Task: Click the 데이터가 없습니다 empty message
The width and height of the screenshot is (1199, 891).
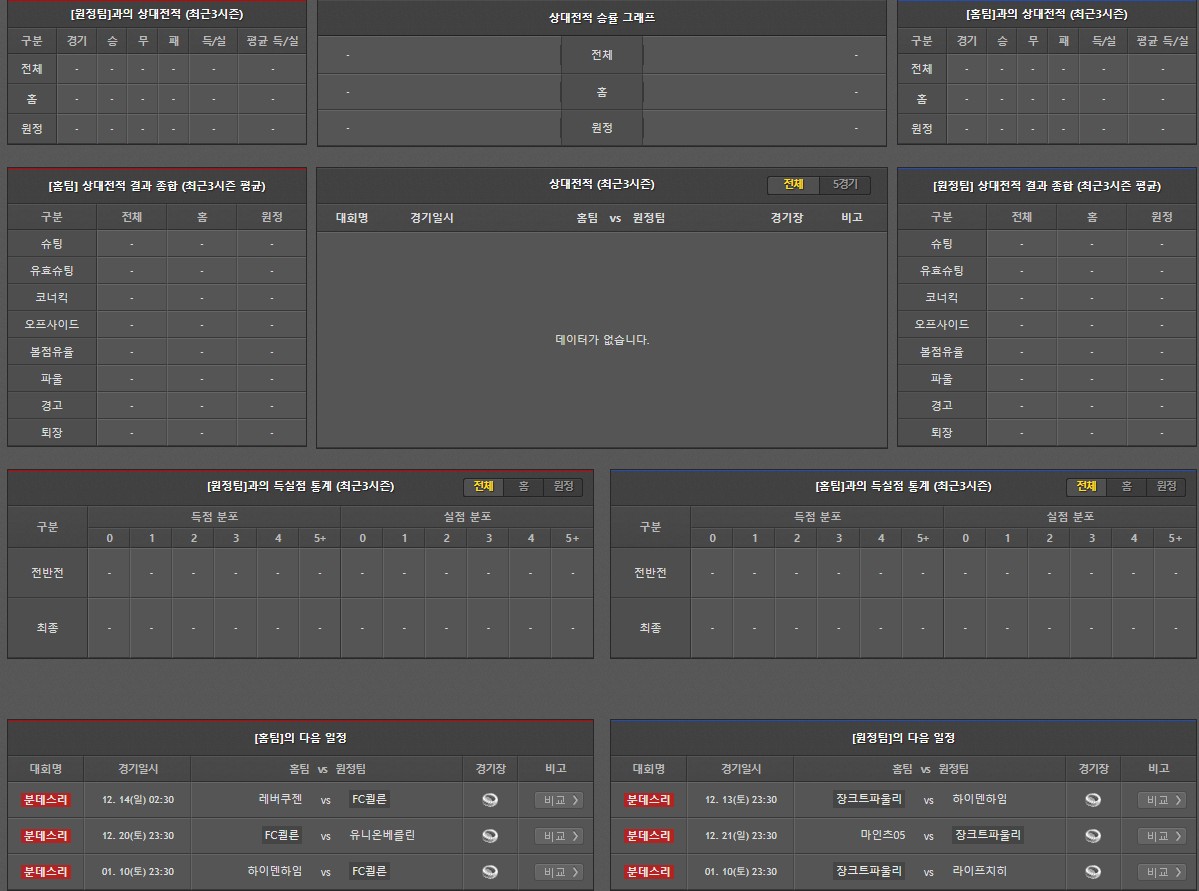Action: 602,340
